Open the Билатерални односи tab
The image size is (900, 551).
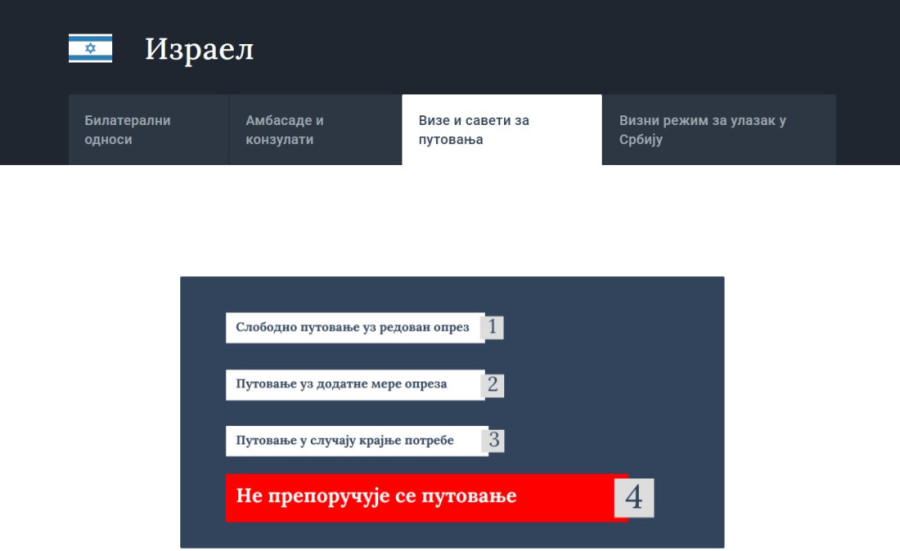[148, 130]
